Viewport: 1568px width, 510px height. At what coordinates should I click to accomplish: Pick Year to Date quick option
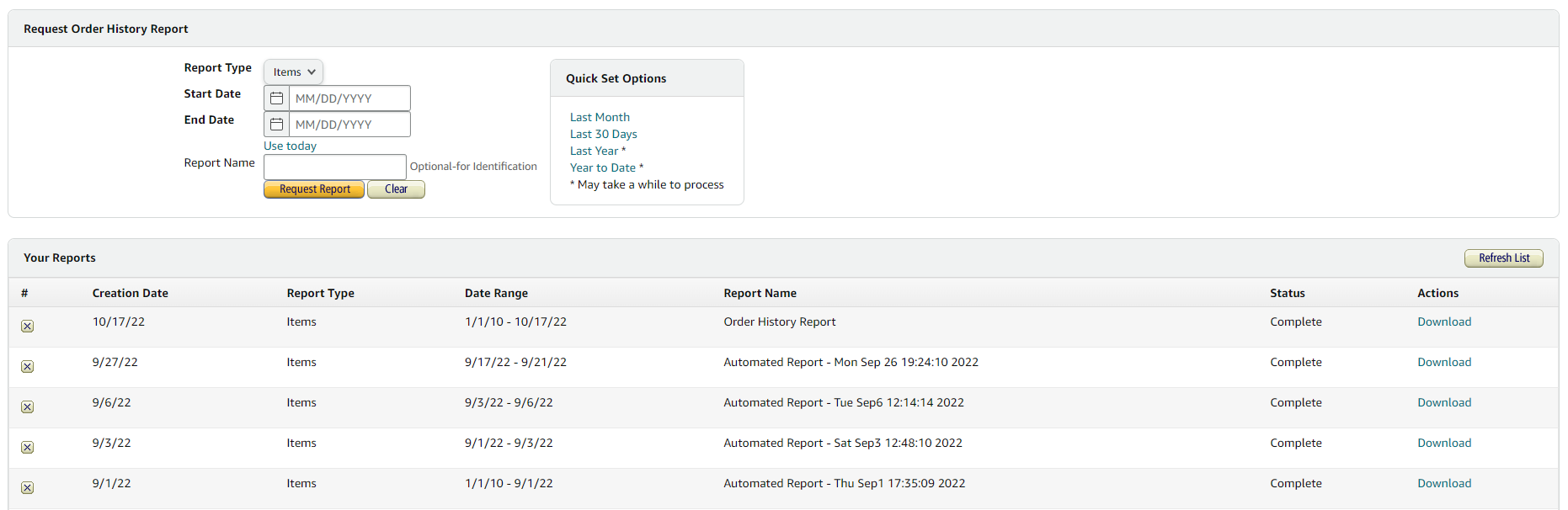coord(602,167)
